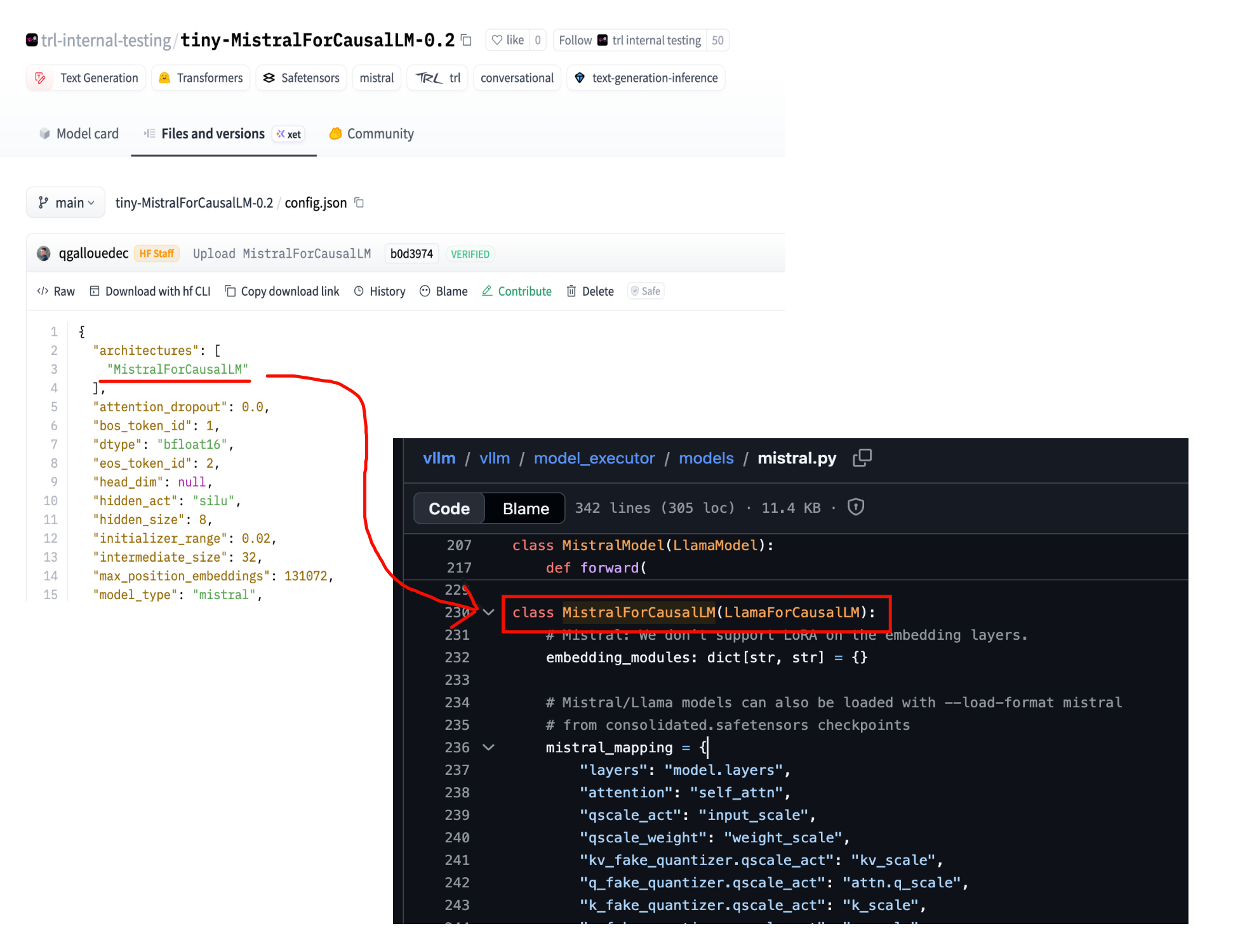Image resolution: width=1247 pixels, height=952 pixels.
Task: Copy the model name using the copy icon
Action: (x=466, y=40)
